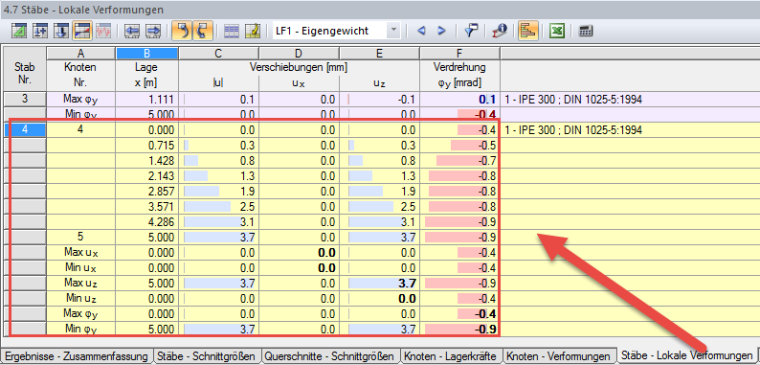Click |u| value 1.9 in row x 2.857
The image size is (760, 365).
point(219,191)
